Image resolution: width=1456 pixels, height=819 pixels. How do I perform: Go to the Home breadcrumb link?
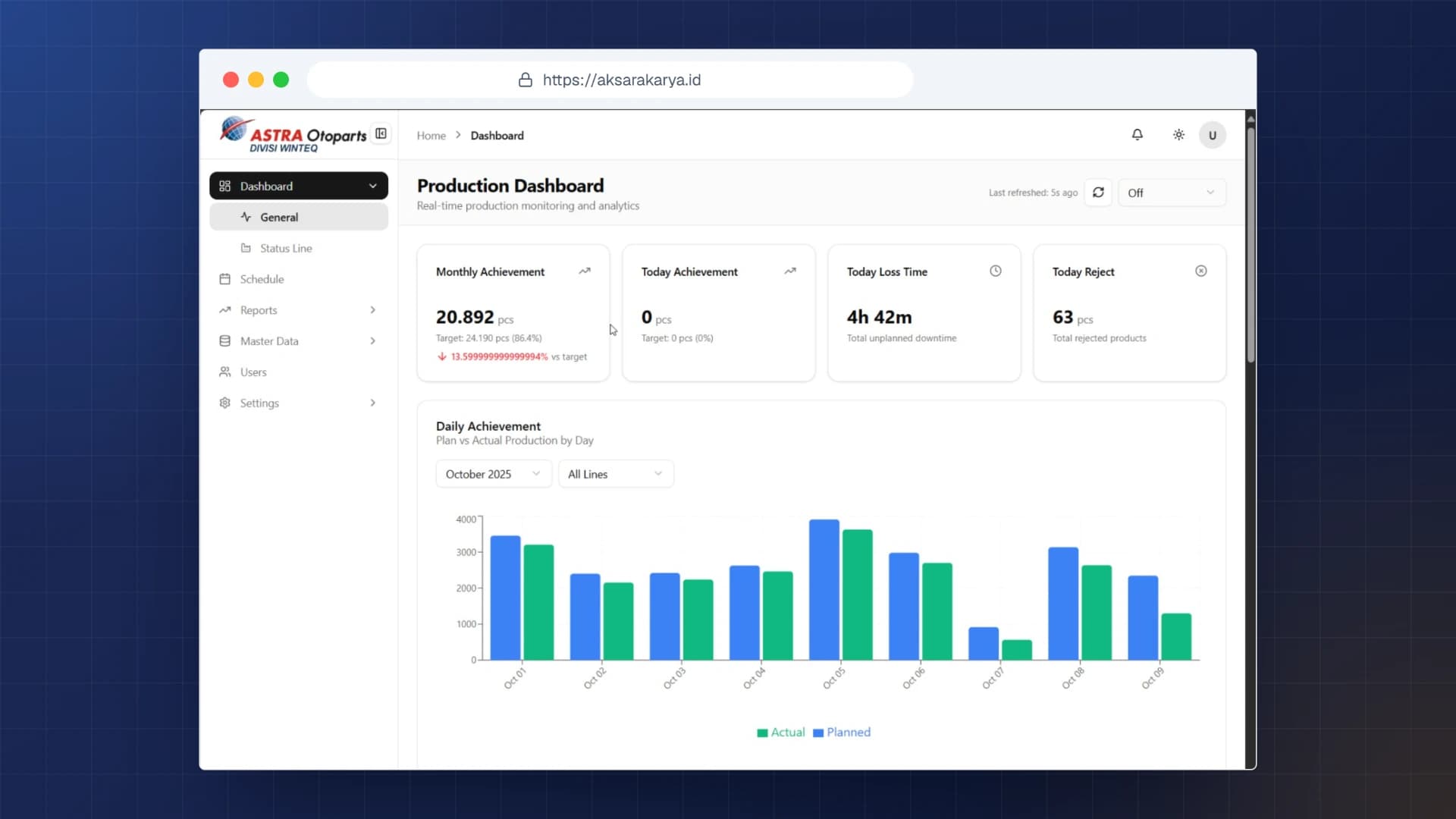431,136
